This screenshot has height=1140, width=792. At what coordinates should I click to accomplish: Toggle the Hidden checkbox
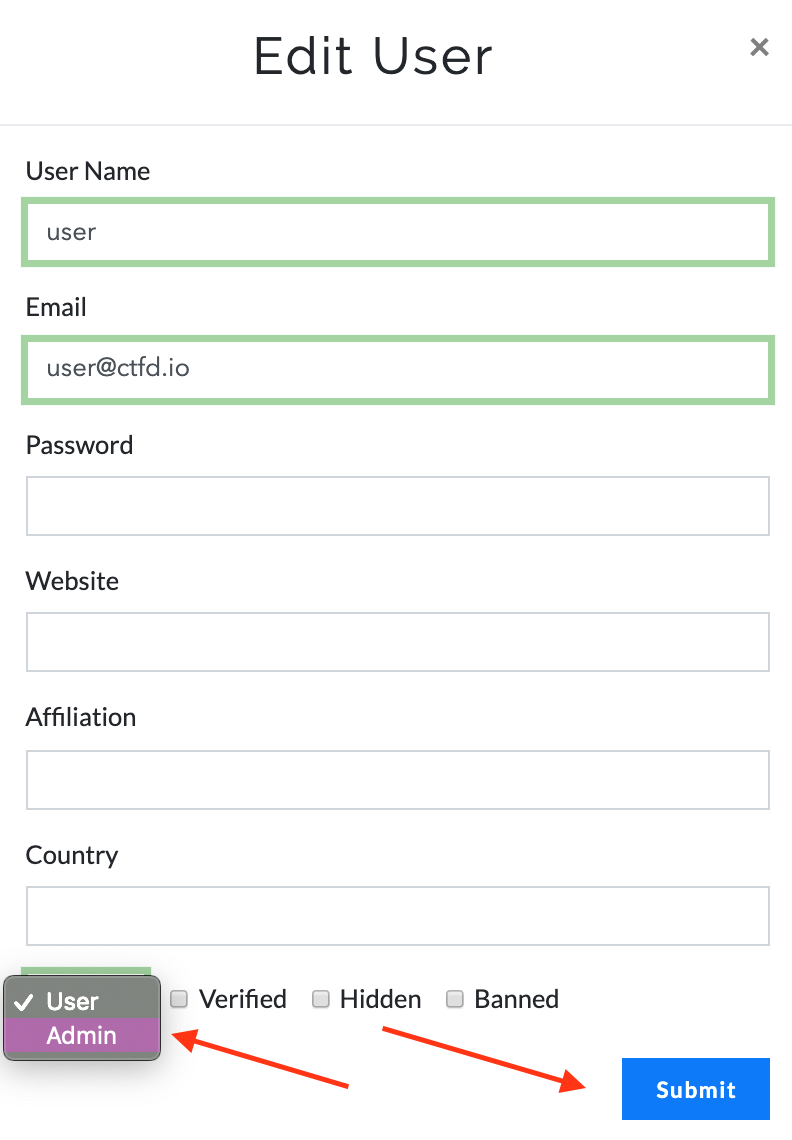pos(321,999)
